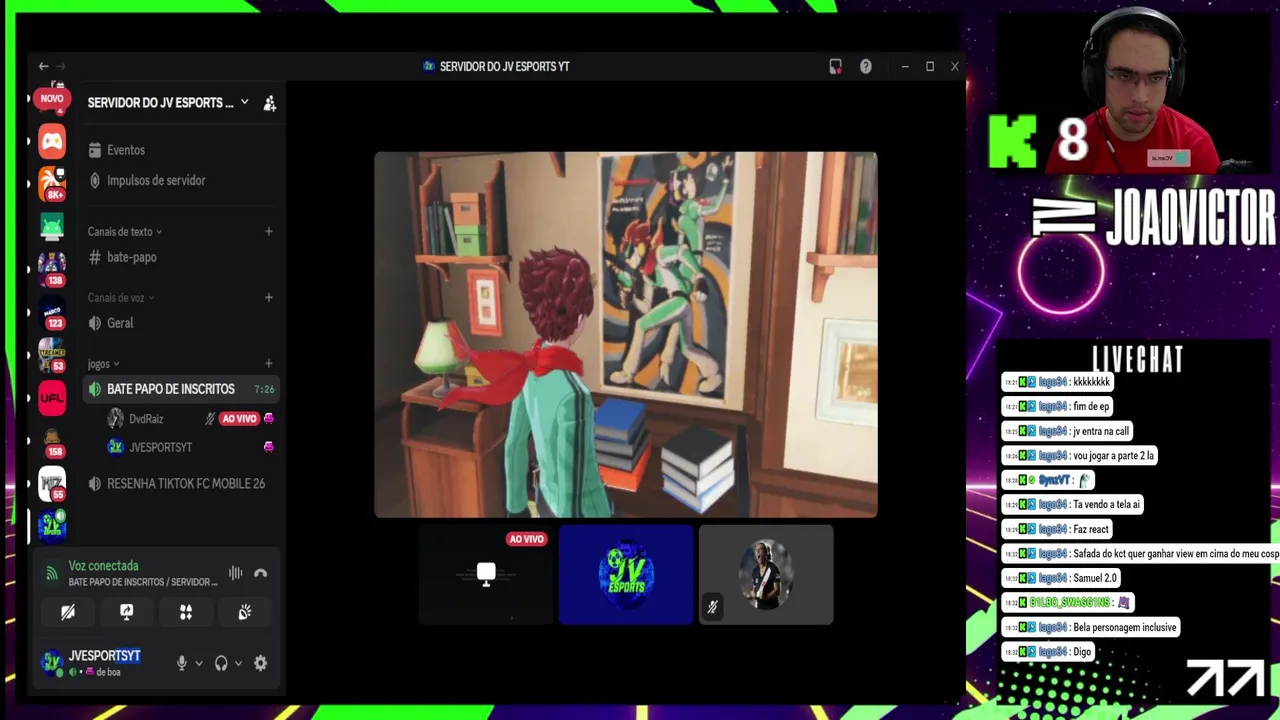Open Eventos in the channel list
The image size is (1280, 720).
click(x=180, y=150)
